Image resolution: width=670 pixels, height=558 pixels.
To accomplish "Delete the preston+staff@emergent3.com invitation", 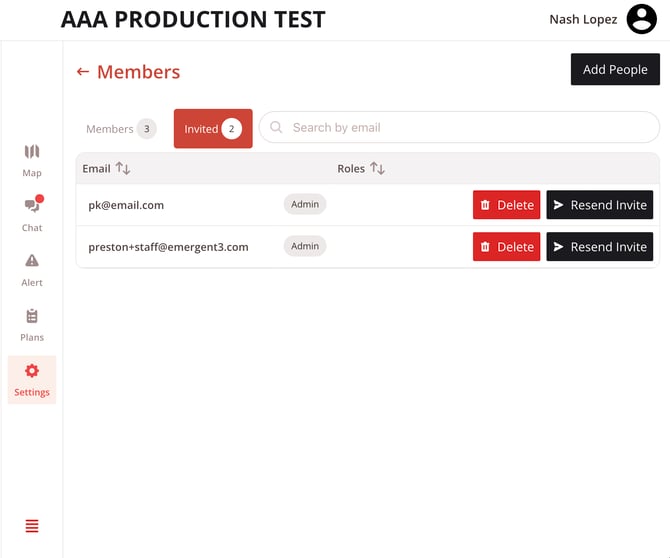I will 506,247.
